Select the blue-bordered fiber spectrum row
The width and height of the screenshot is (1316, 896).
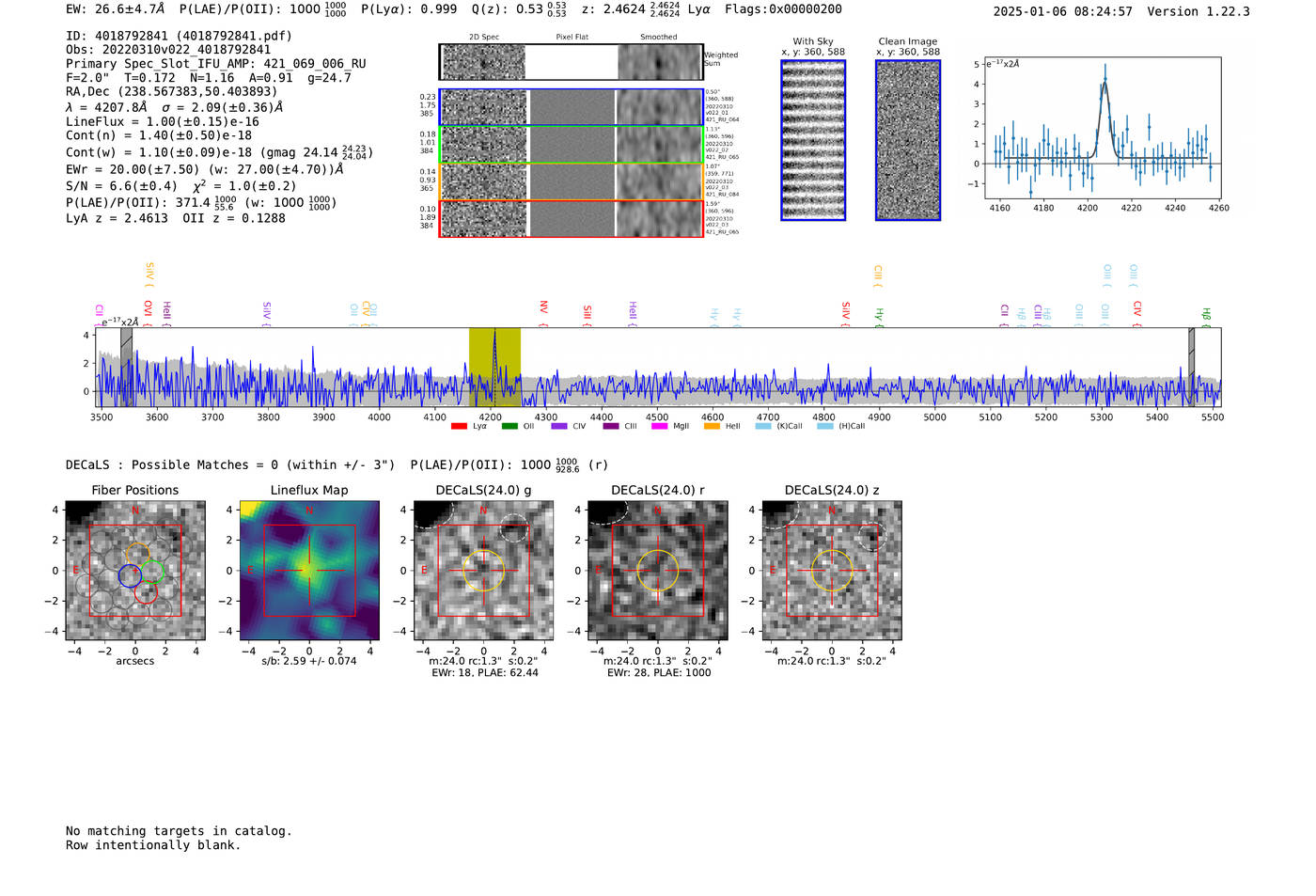(572, 107)
